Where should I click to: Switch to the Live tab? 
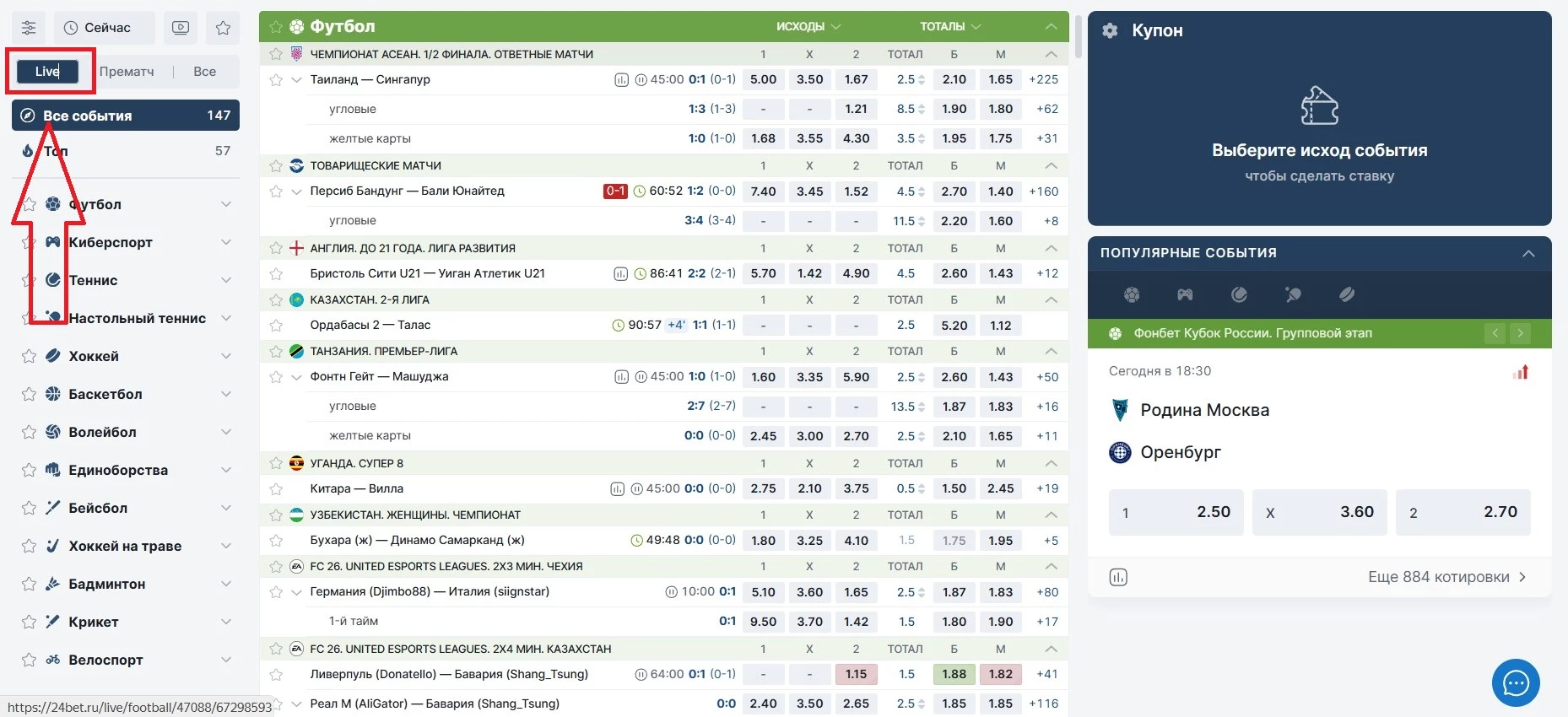point(48,72)
